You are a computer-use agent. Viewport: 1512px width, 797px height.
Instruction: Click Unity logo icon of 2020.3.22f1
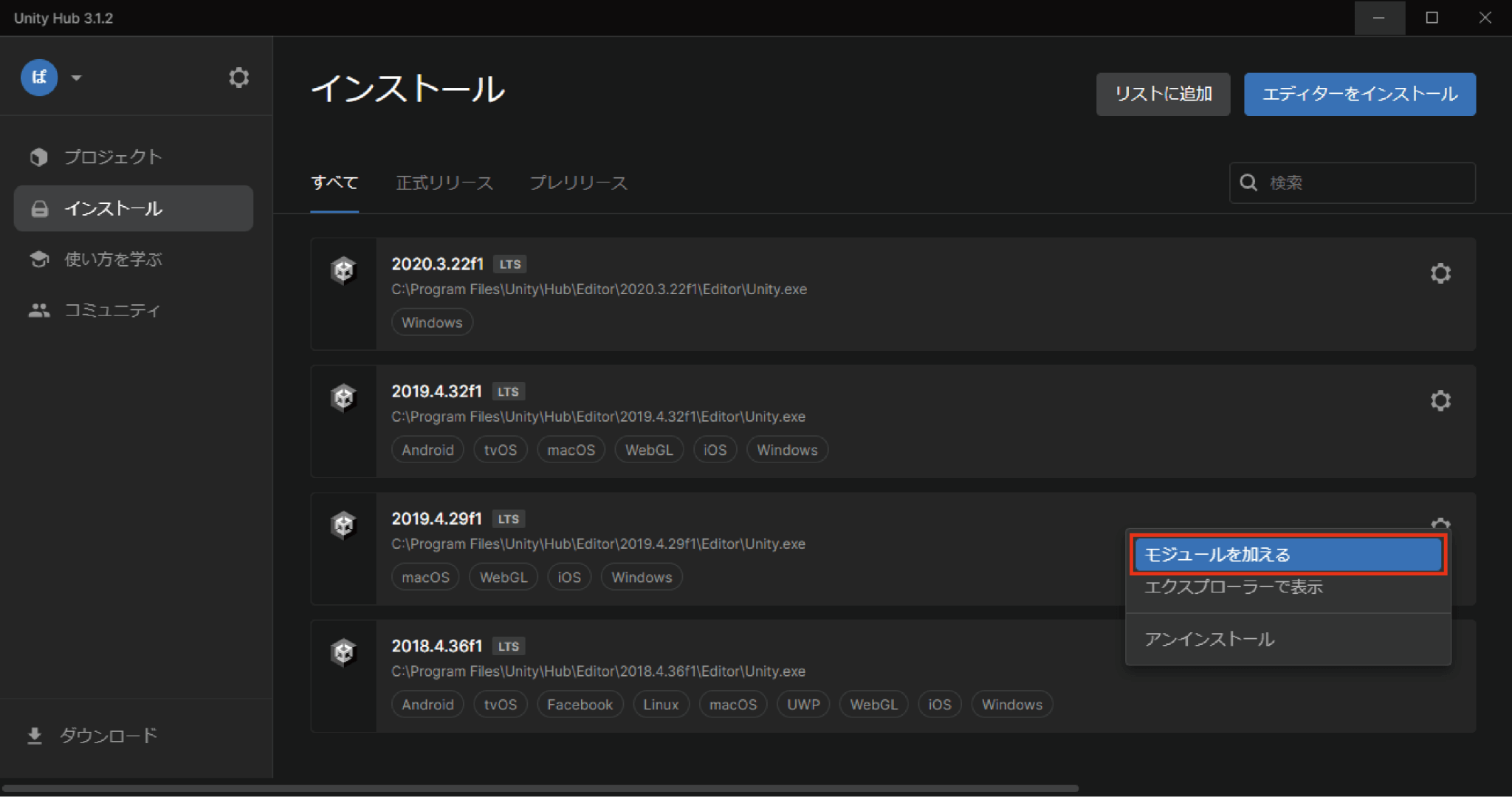coord(343,270)
